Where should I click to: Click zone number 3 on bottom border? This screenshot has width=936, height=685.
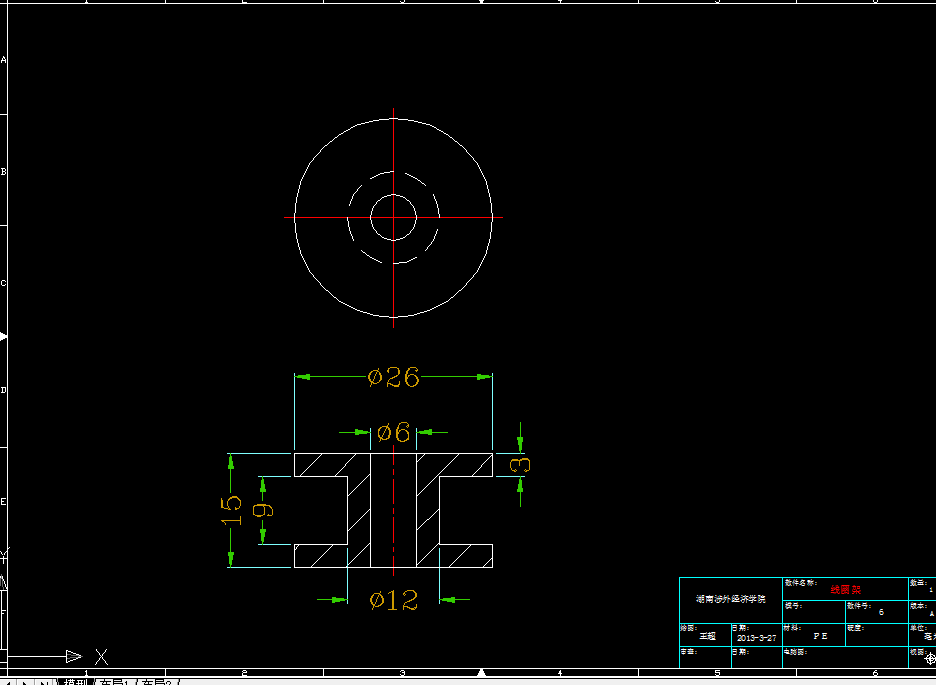(x=402, y=673)
